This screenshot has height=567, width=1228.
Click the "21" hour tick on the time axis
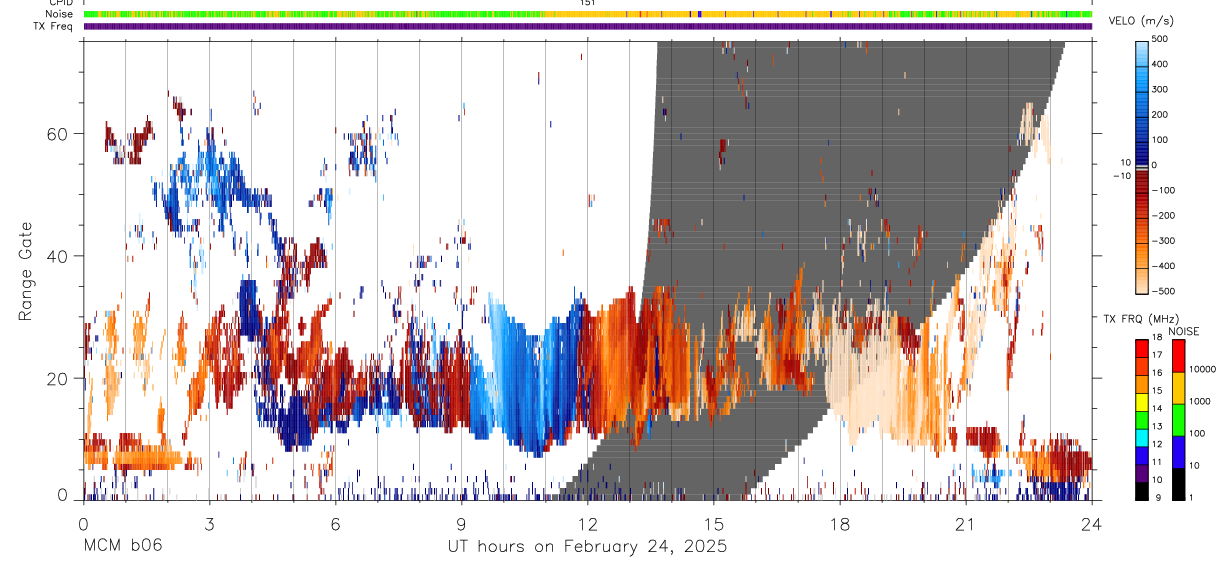coord(965,523)
